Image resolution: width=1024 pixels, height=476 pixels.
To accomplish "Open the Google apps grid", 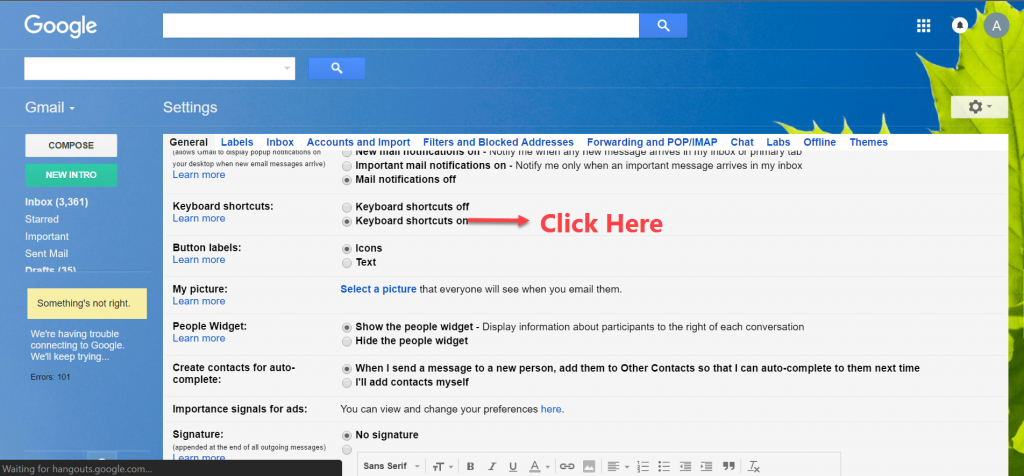I will click(923, 25).
